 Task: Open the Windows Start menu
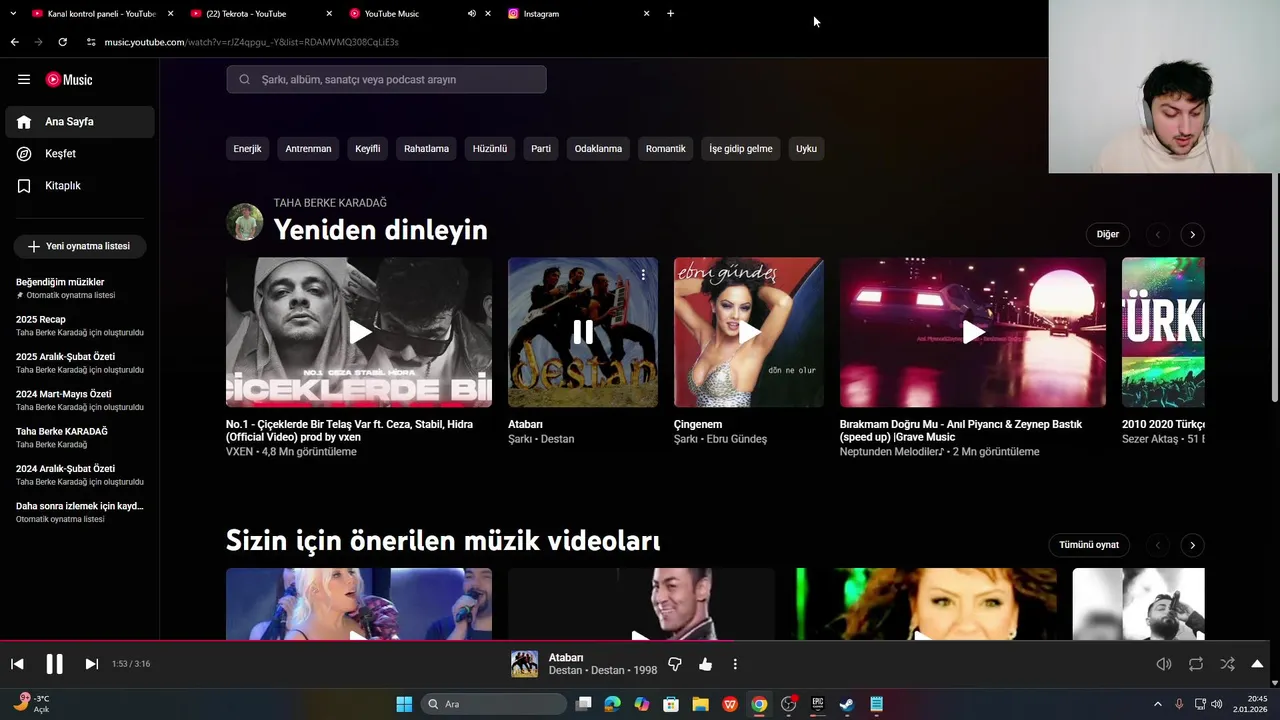[x=404, y=704]
